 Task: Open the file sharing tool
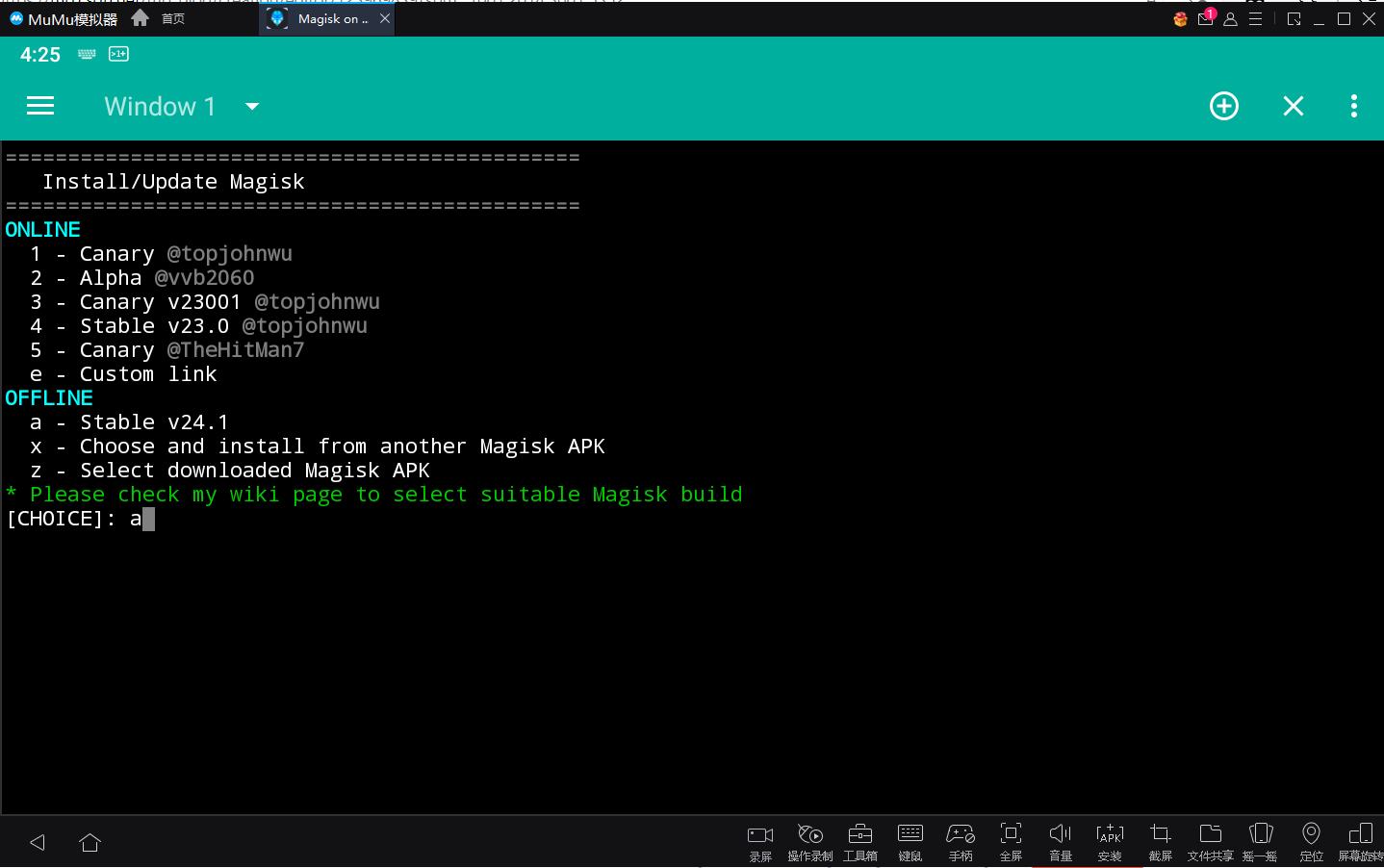click(x=1210, y=839)
